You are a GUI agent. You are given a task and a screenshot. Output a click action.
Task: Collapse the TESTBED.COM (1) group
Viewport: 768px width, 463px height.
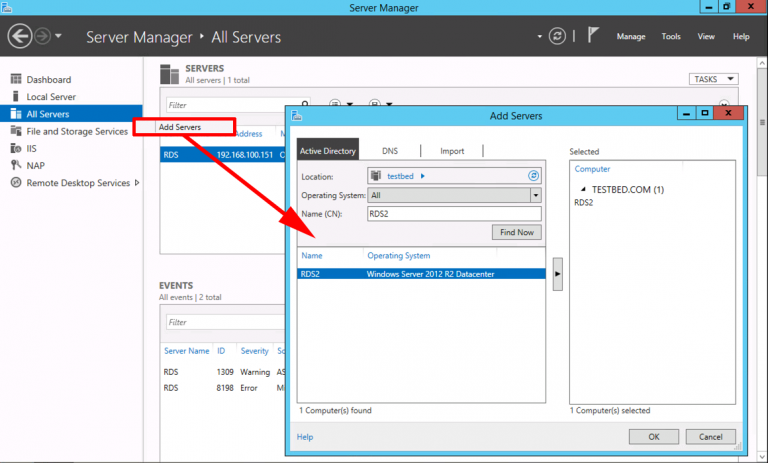click(x=583, y=189)
